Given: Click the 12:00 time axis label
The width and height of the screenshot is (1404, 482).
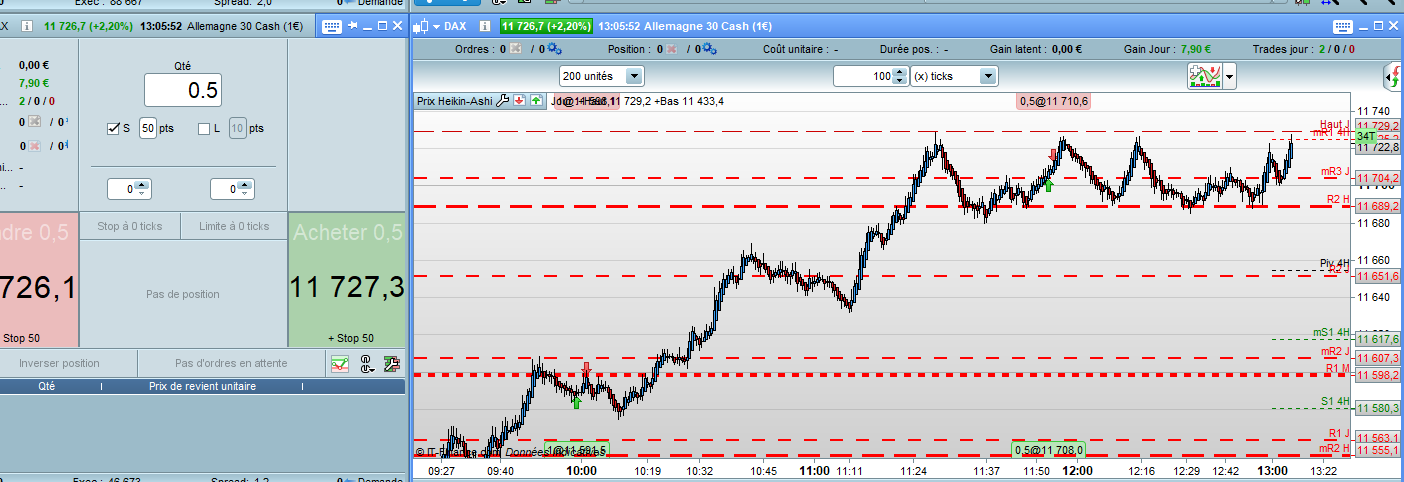Looking at the screenshot, I should click(x=1077, y=470).
